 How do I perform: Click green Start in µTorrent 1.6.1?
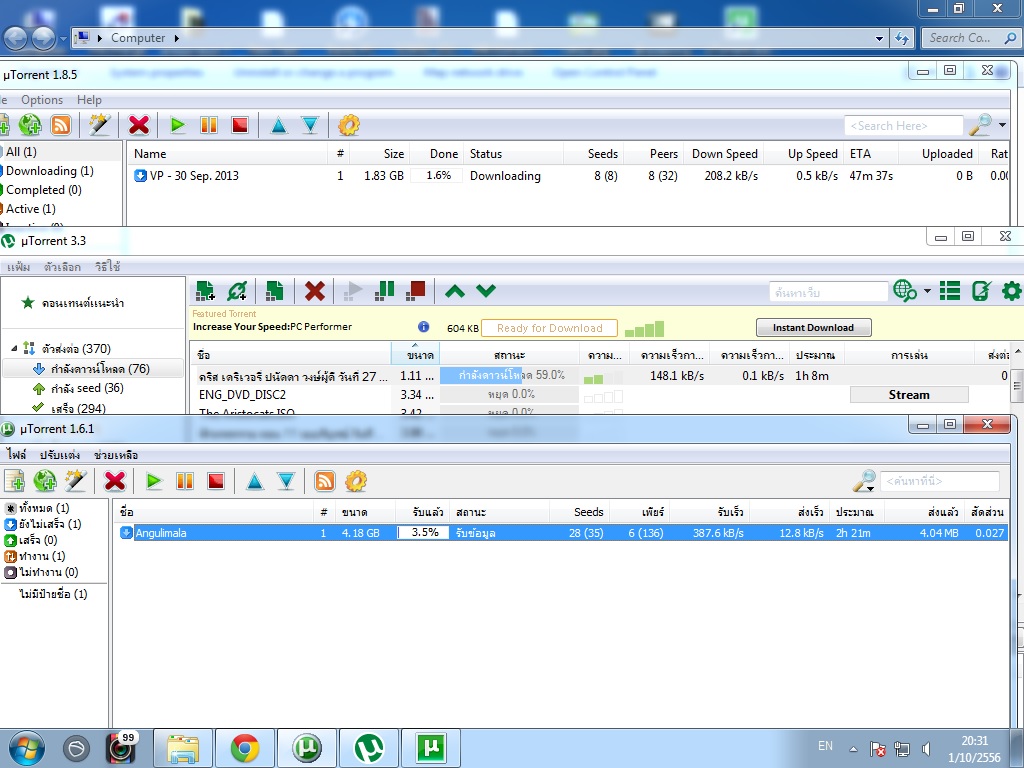pyautogui.click(x=153, y=481)
